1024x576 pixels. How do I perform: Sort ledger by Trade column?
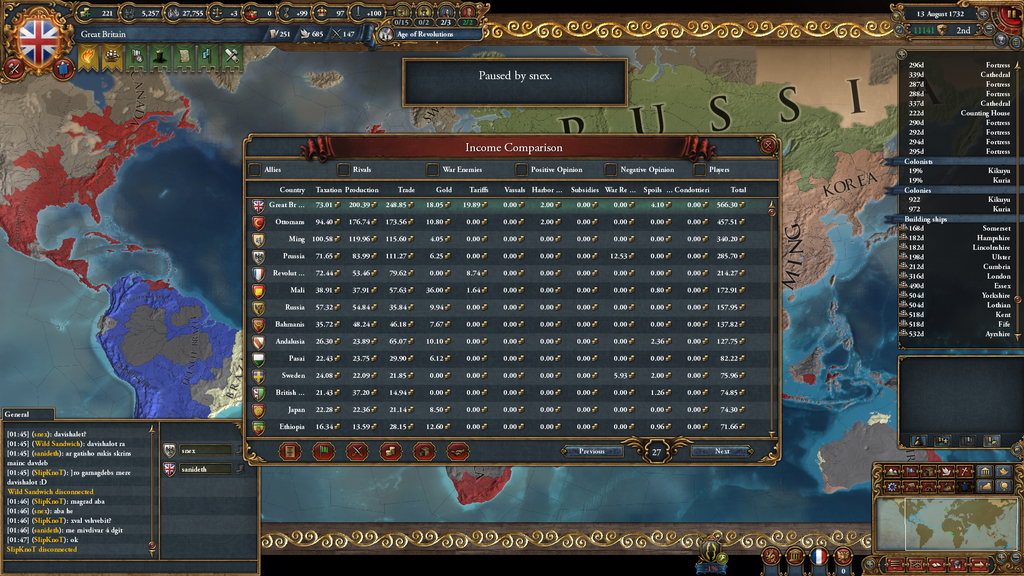tap(406, 190)
